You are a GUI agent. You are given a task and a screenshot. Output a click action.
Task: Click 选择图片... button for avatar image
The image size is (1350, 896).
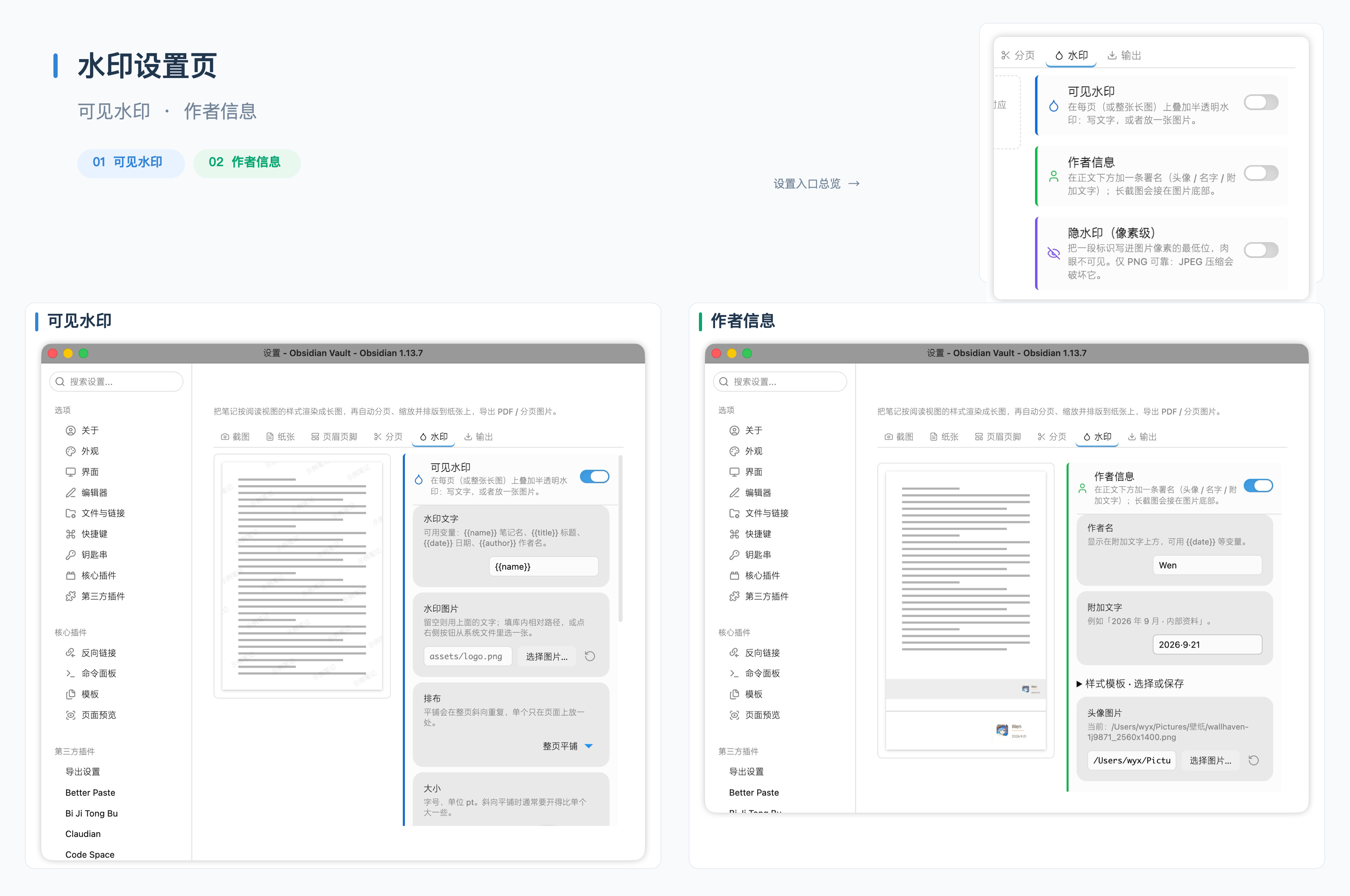(x=1210, y=761)
